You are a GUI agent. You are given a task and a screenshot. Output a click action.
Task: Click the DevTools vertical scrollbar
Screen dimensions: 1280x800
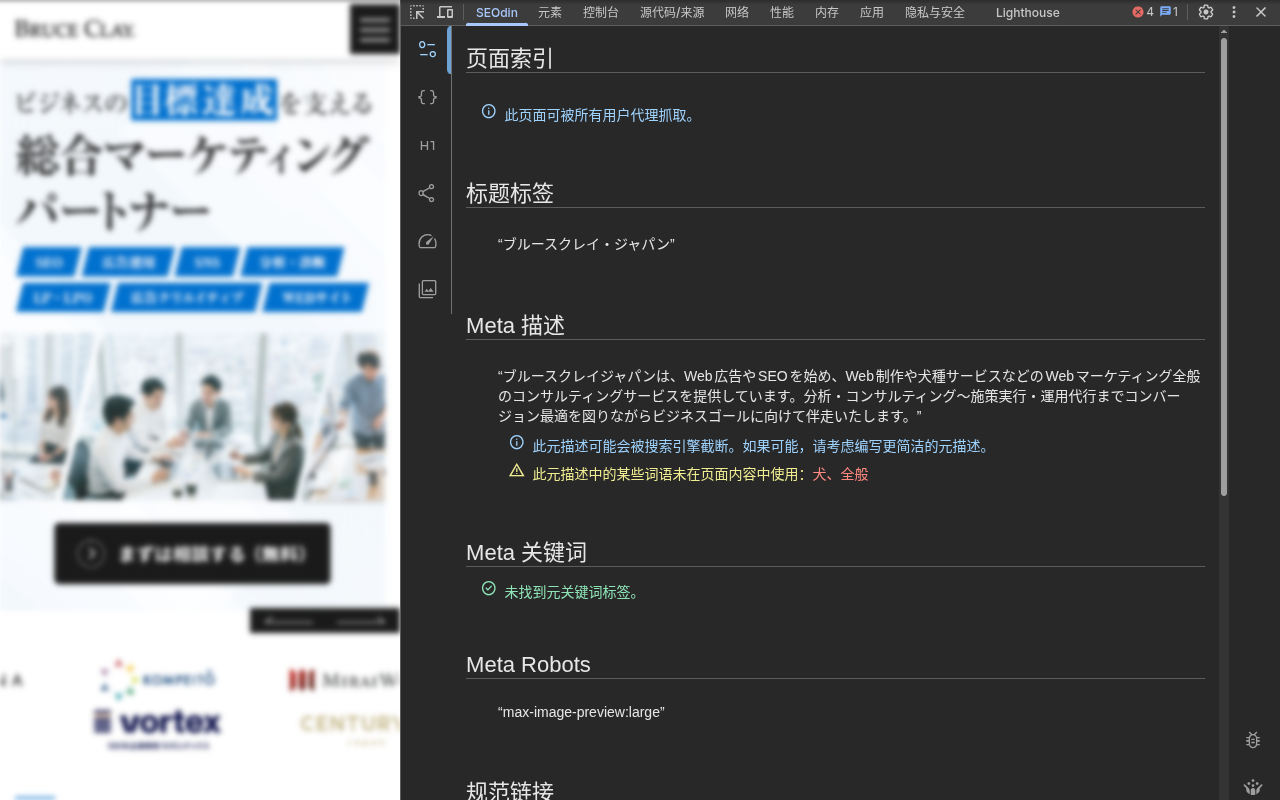tap(1224, 265)
